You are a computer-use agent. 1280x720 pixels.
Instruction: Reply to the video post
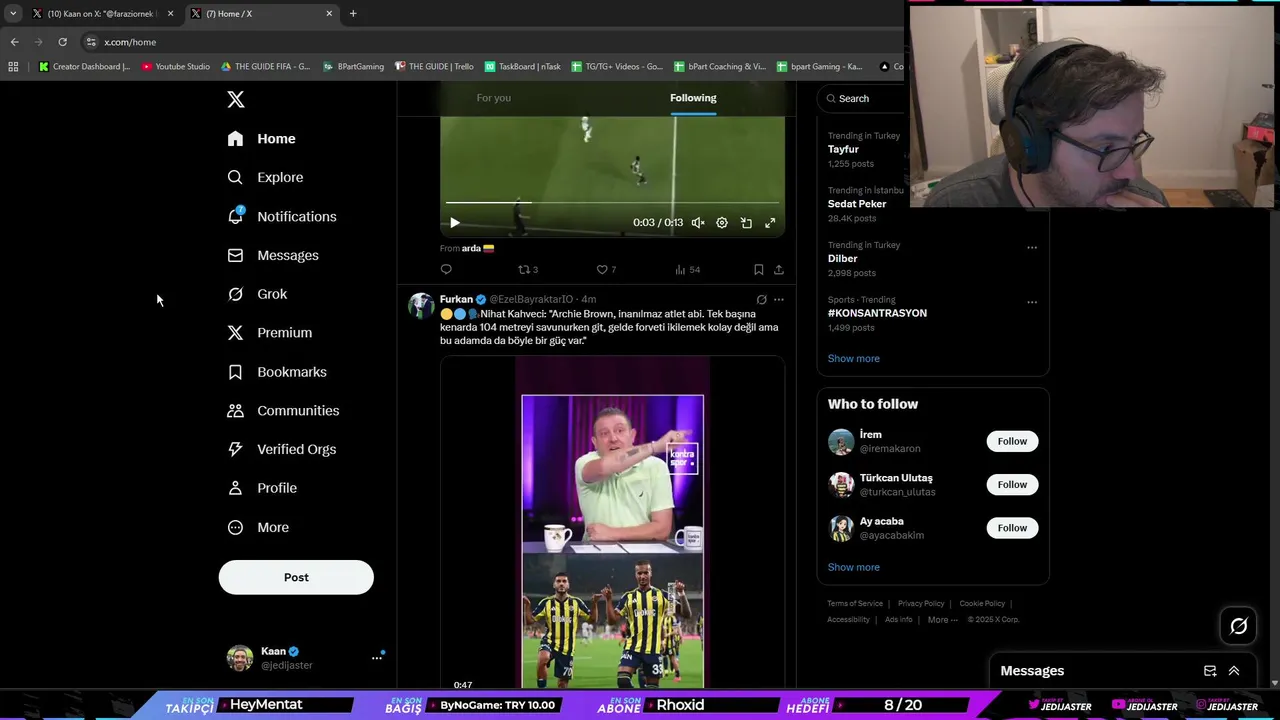[x=446, y=269]
